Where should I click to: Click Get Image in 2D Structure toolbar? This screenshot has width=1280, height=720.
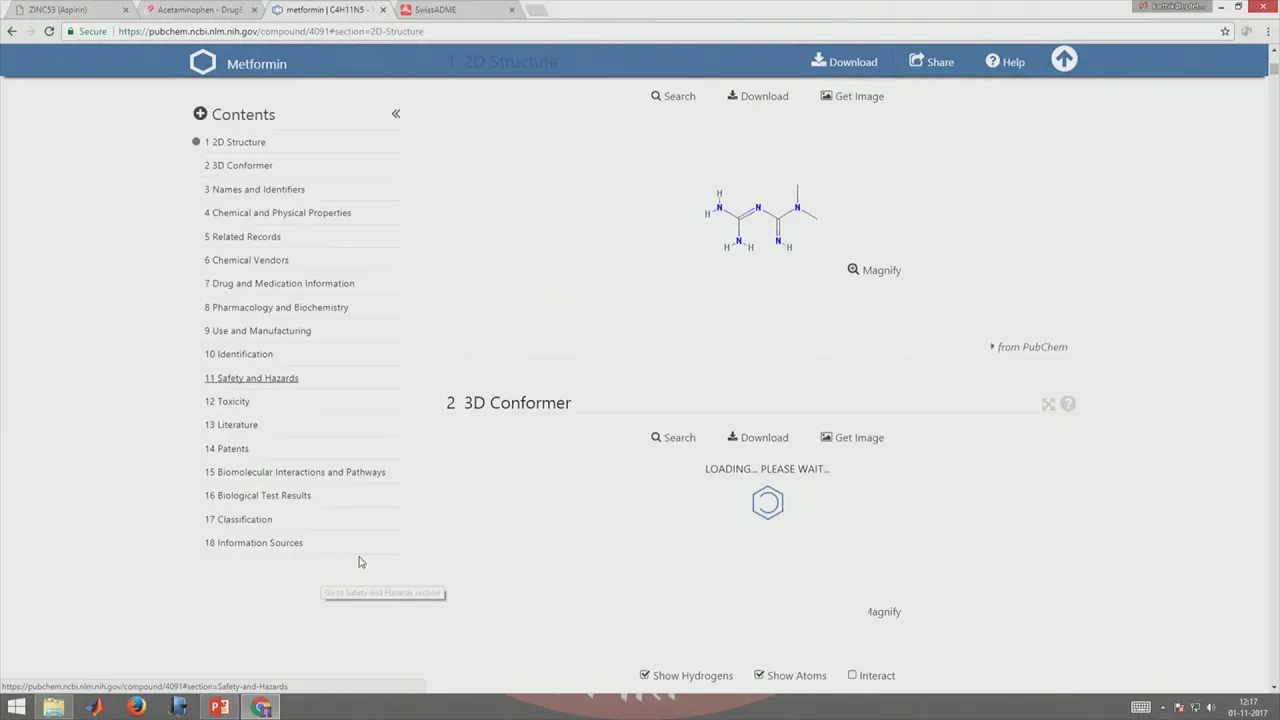point(852,96)
